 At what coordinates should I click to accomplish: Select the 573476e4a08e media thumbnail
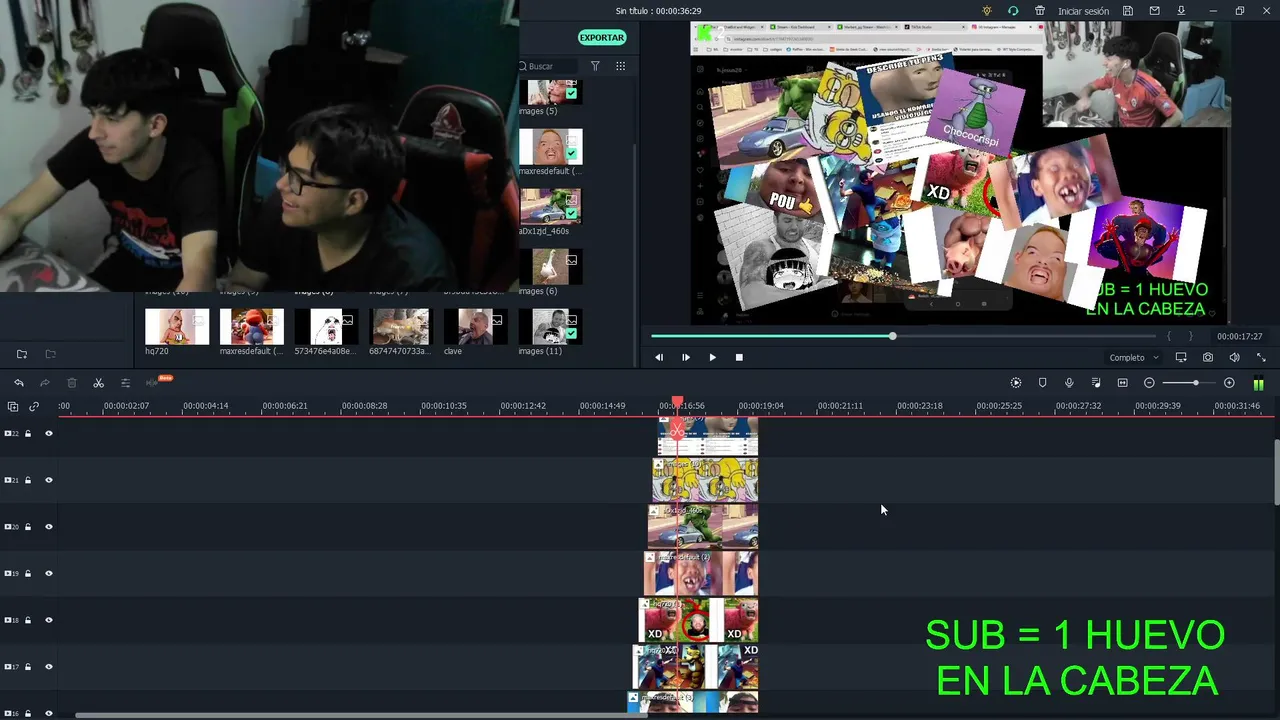coord(326,326)
